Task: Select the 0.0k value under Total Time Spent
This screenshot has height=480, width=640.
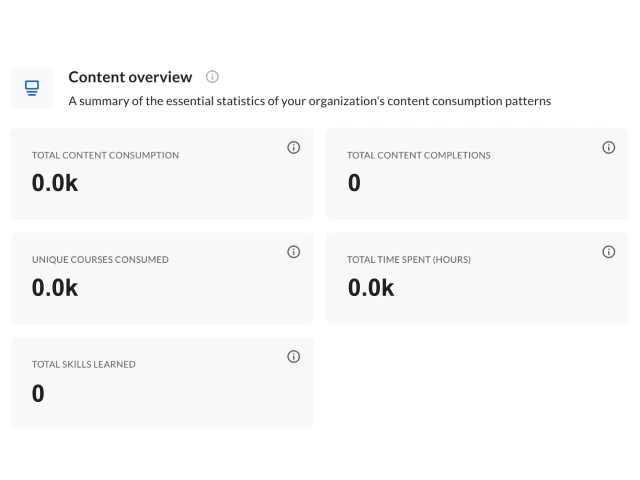Action: 371,288
